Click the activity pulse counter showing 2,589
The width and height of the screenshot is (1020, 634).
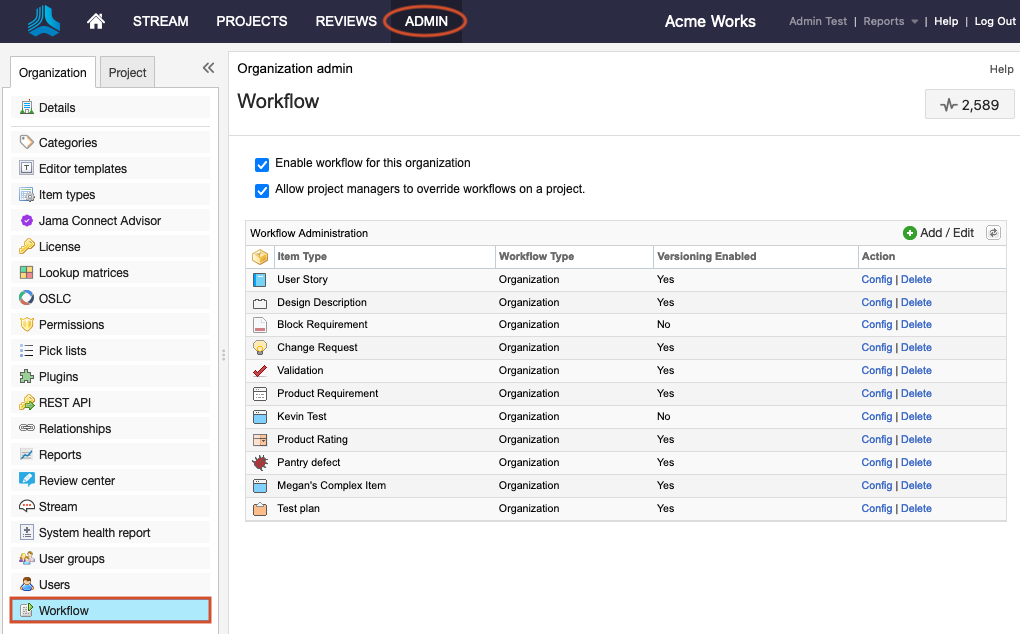click(x=969, y=105)
